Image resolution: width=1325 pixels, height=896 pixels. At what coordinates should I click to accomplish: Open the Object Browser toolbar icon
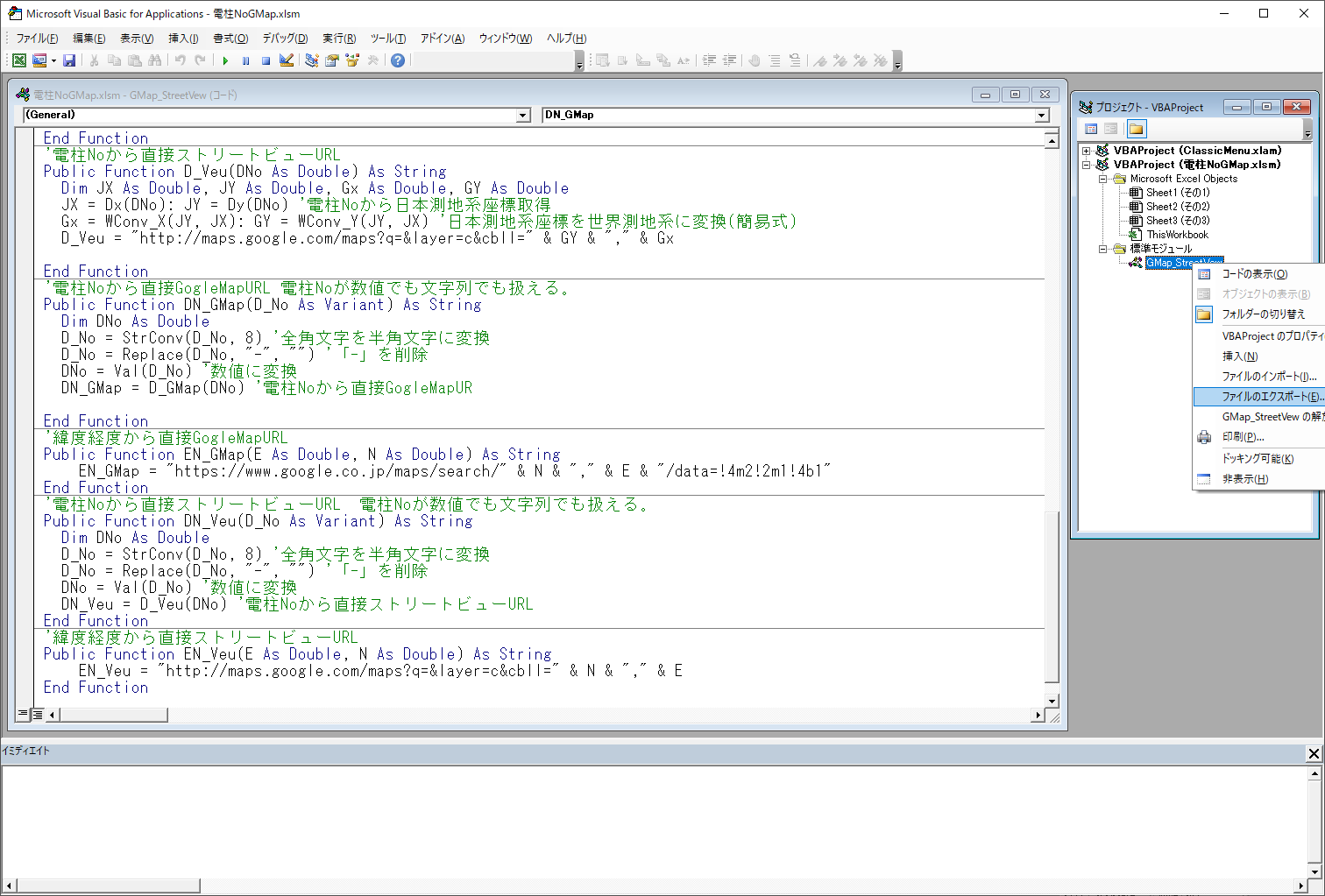pyautogui.click(x=352, y=60)
